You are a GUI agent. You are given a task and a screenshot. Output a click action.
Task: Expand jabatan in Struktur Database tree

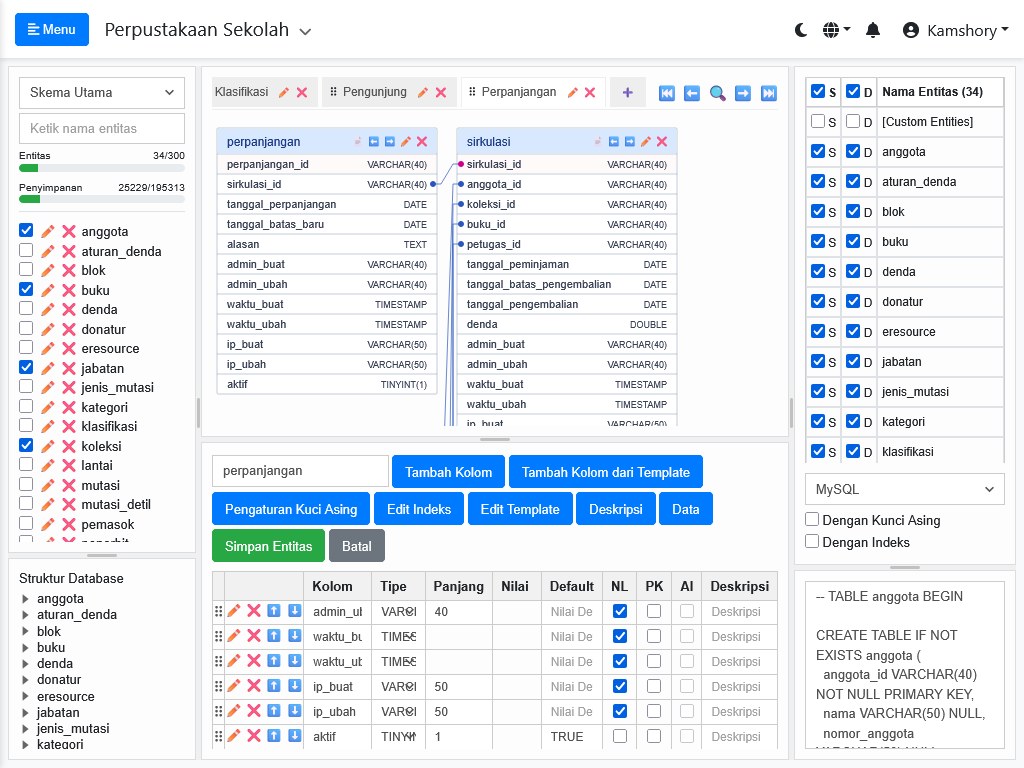click(25, 712)
